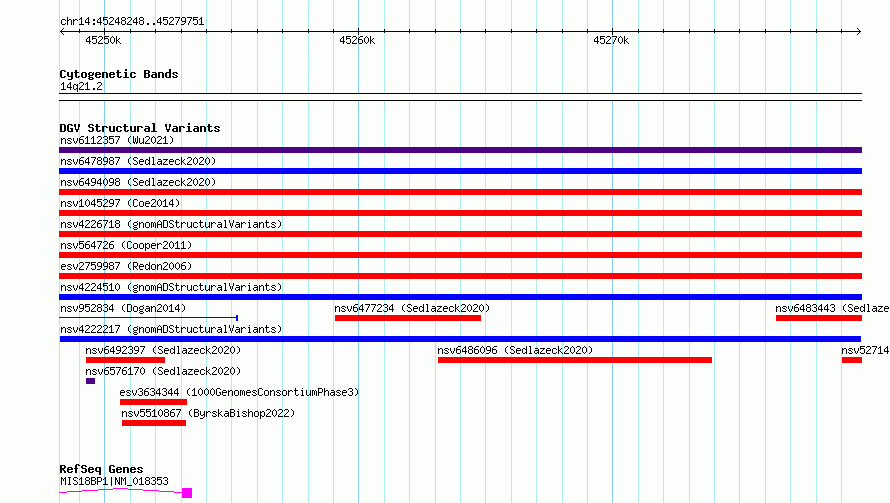The width and height of the screenshot is (890, 503).
Task: Click nsv4222217 gnomAD variant label
Action: [171, 329]
